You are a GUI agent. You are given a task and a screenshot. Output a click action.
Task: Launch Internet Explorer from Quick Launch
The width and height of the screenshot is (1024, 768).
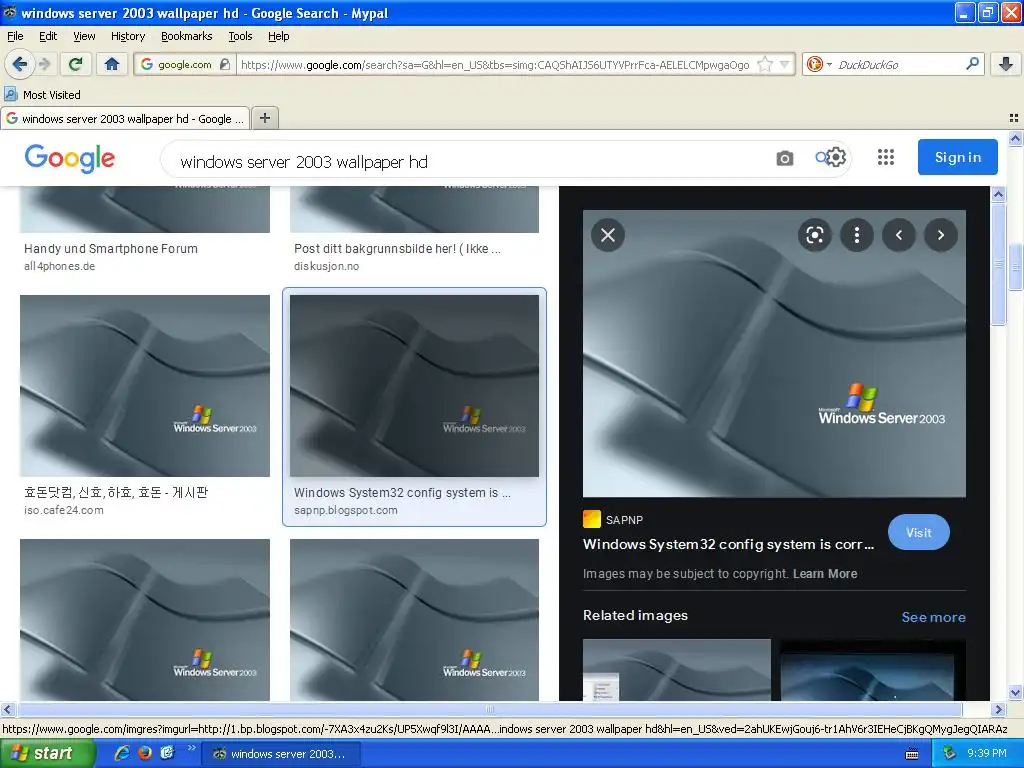(122, 753)
